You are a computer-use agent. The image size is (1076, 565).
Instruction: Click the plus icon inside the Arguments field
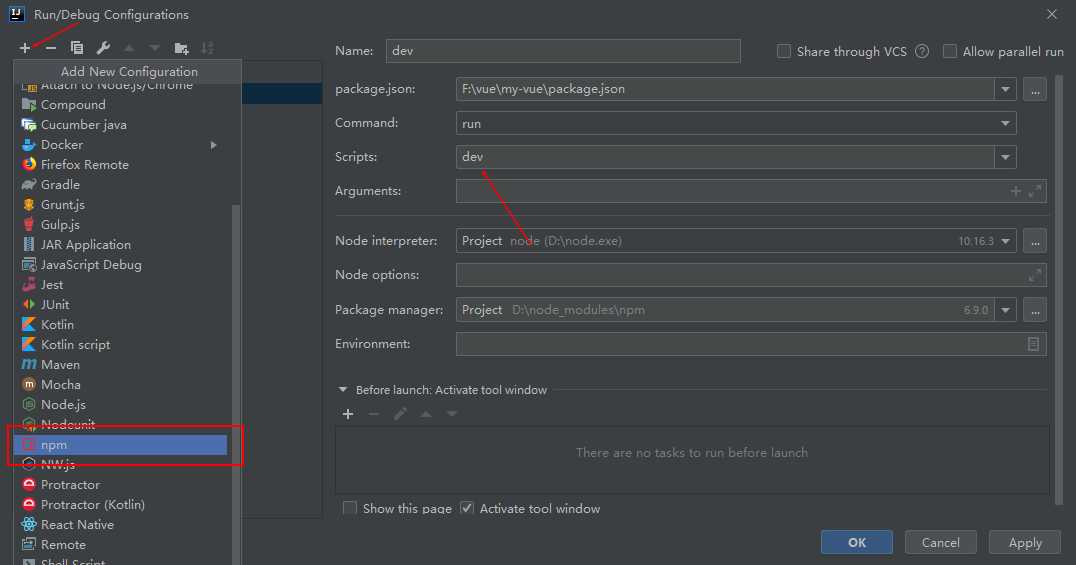pos(1016,191)
